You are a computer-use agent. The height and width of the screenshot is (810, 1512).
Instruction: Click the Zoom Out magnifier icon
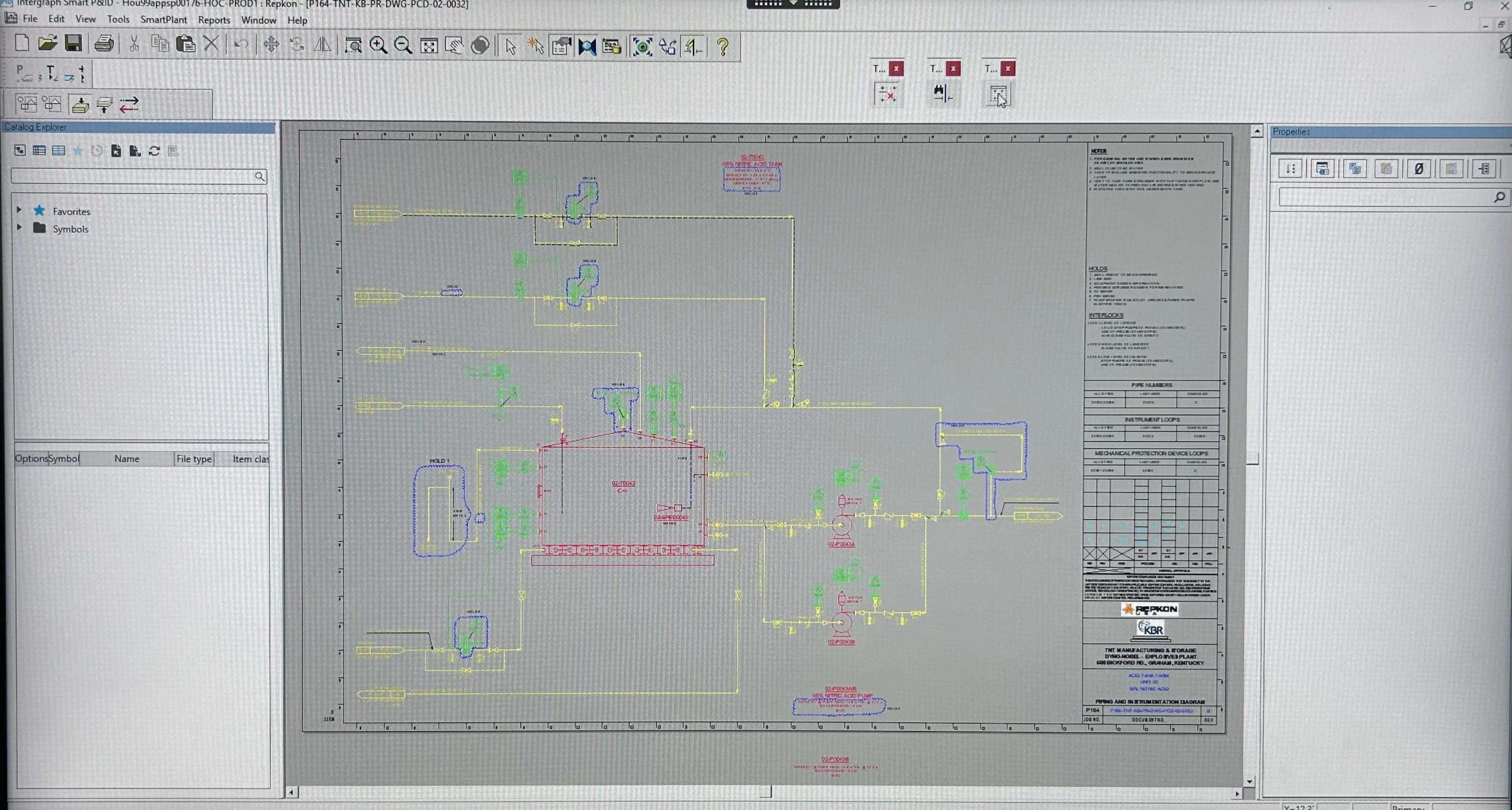click(x=403, y=45)
